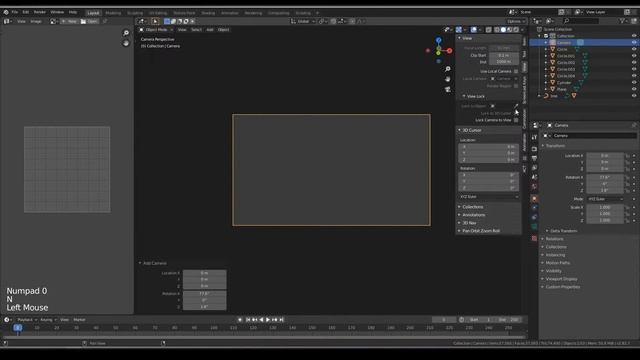Screen dimensions: 640x360
Task: Click the viewport zoom magnifier icon
Action: coord(448,69)
